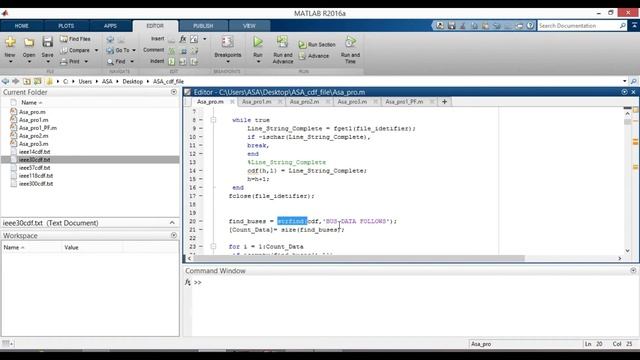
Task: Click the search magnifier icon in documentation box
Action: (622, 26)
